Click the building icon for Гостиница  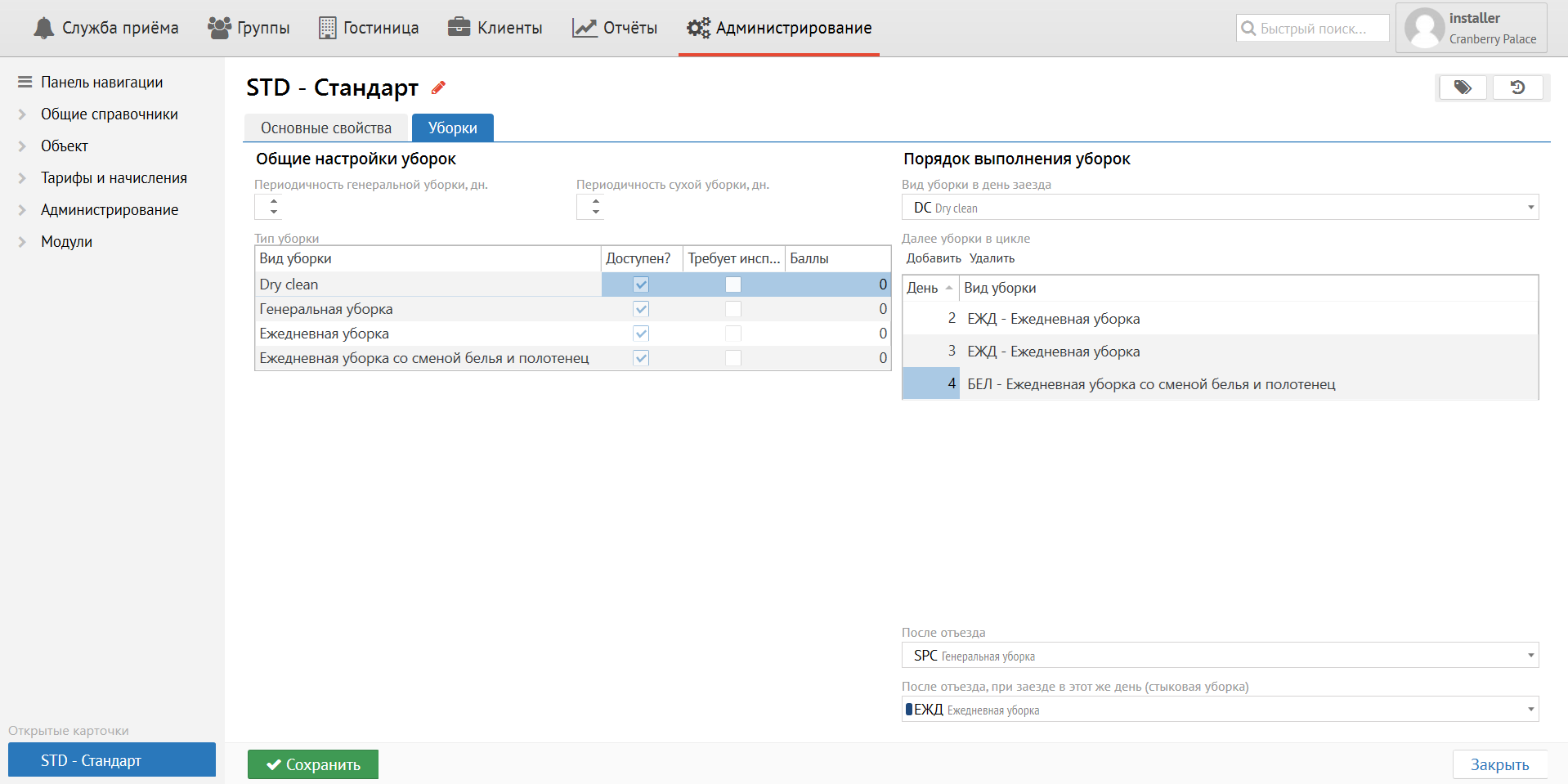[327, 28]
